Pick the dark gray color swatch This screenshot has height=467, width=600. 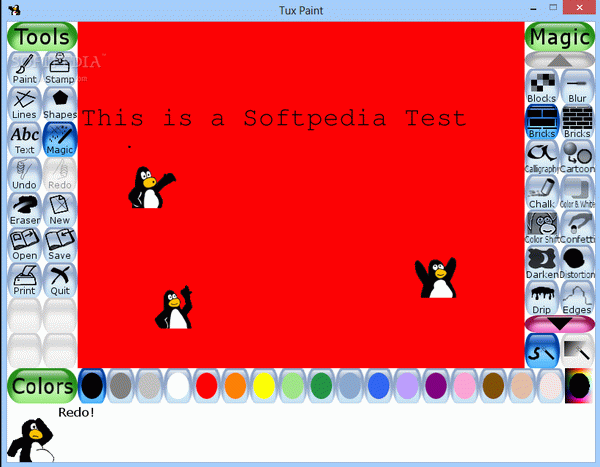click(x=121, y=386)
